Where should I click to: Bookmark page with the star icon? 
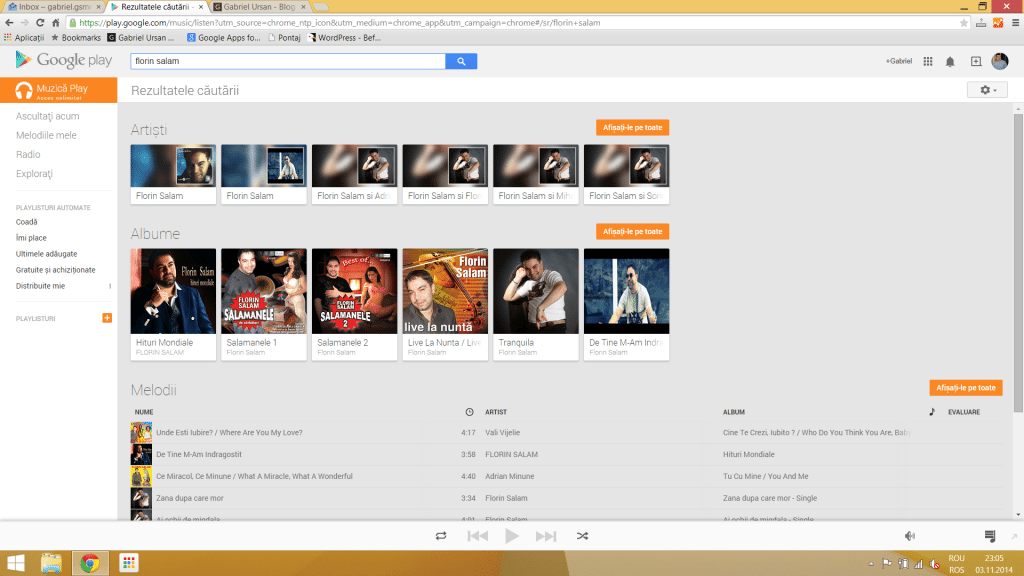[964, 23]
